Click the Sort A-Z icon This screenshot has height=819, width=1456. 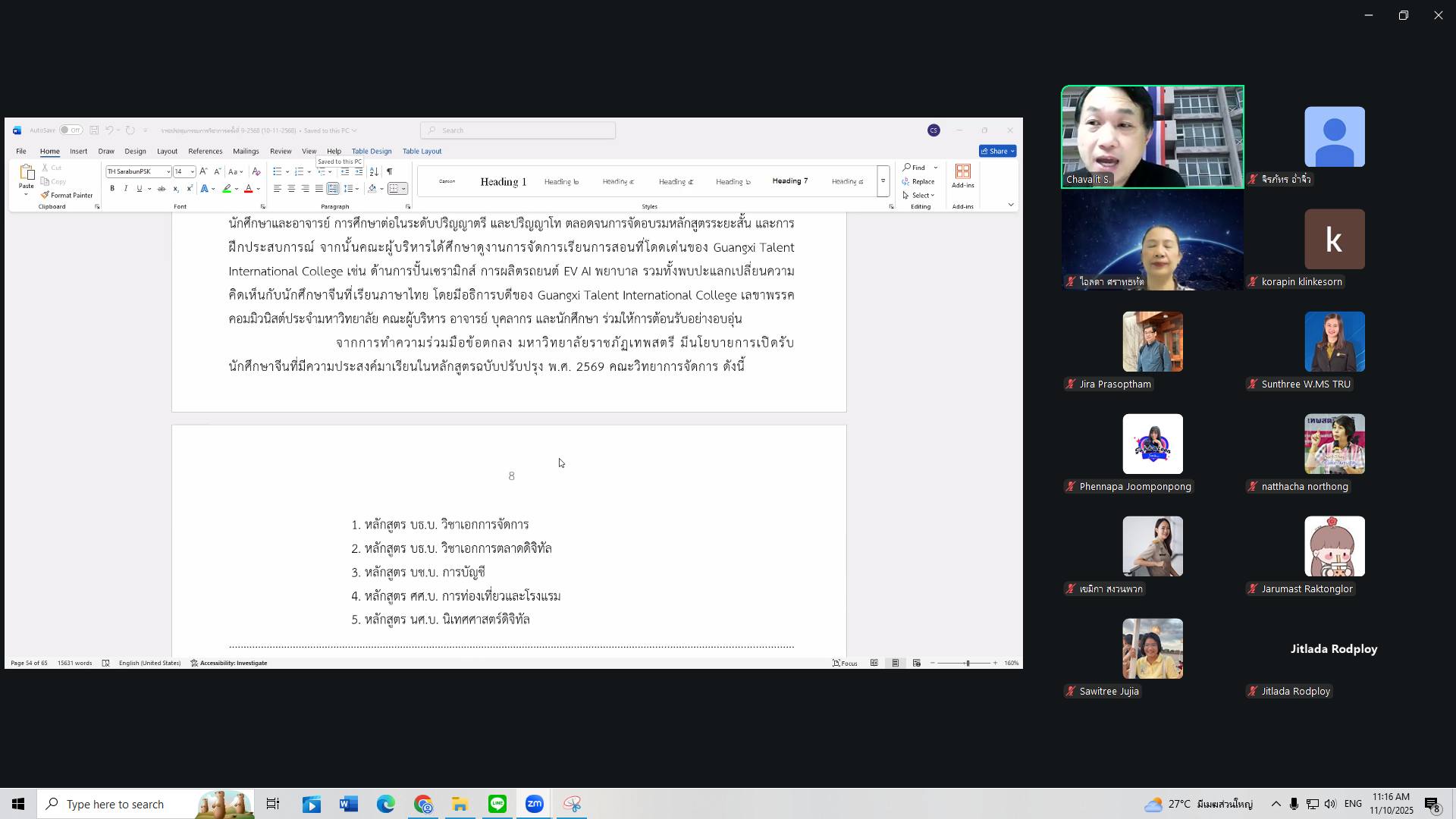(x=374, y=172)
